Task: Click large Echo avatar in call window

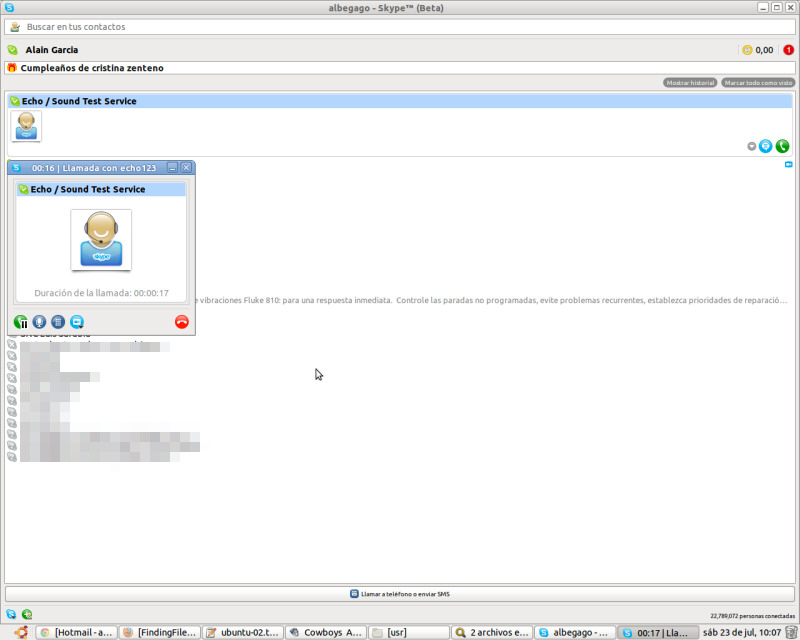Action: (101, 240)
